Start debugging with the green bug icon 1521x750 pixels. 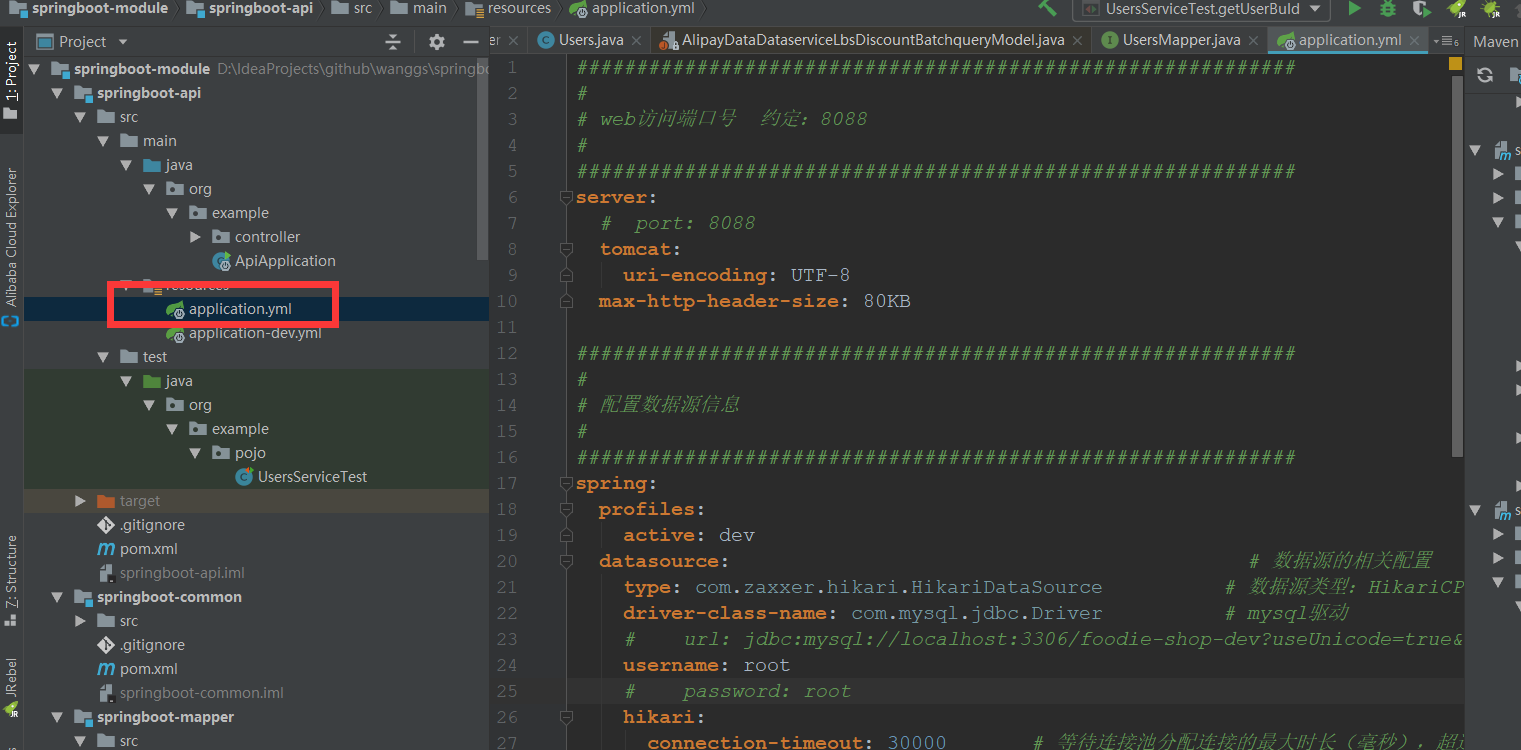1388,9
